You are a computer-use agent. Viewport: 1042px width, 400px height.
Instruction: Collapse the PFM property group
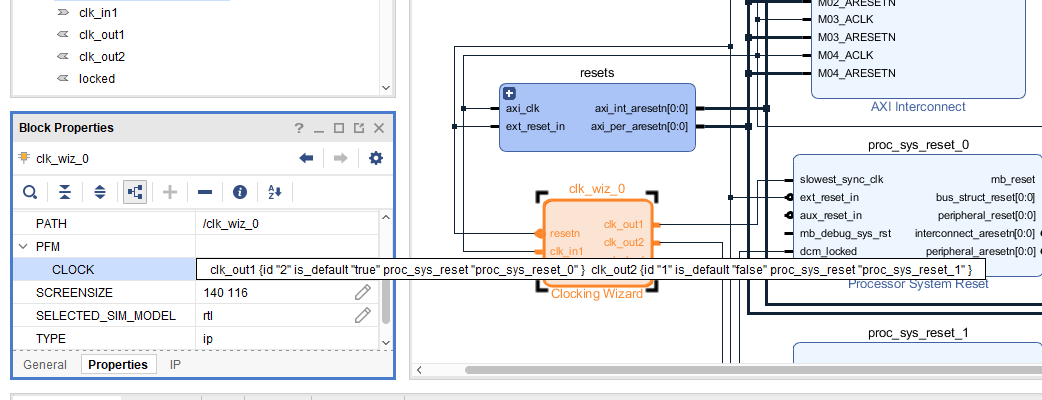[23, 246]
